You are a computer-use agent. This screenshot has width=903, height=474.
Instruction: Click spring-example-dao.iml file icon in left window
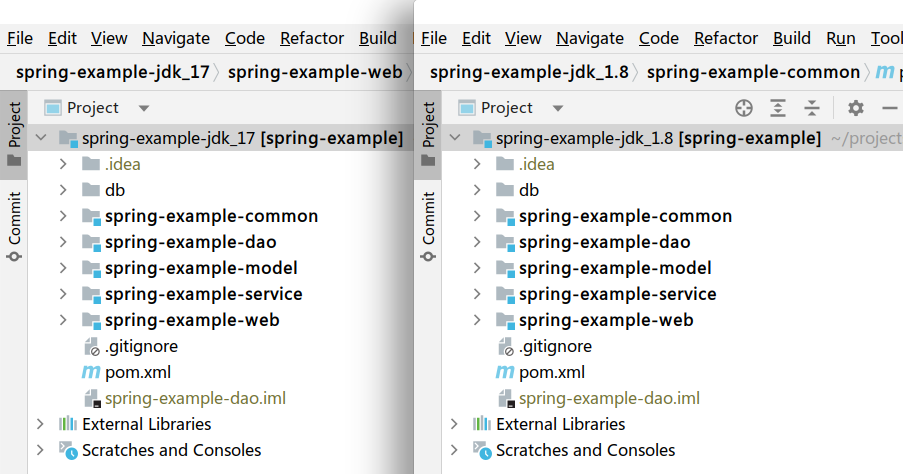pos(93,399)
